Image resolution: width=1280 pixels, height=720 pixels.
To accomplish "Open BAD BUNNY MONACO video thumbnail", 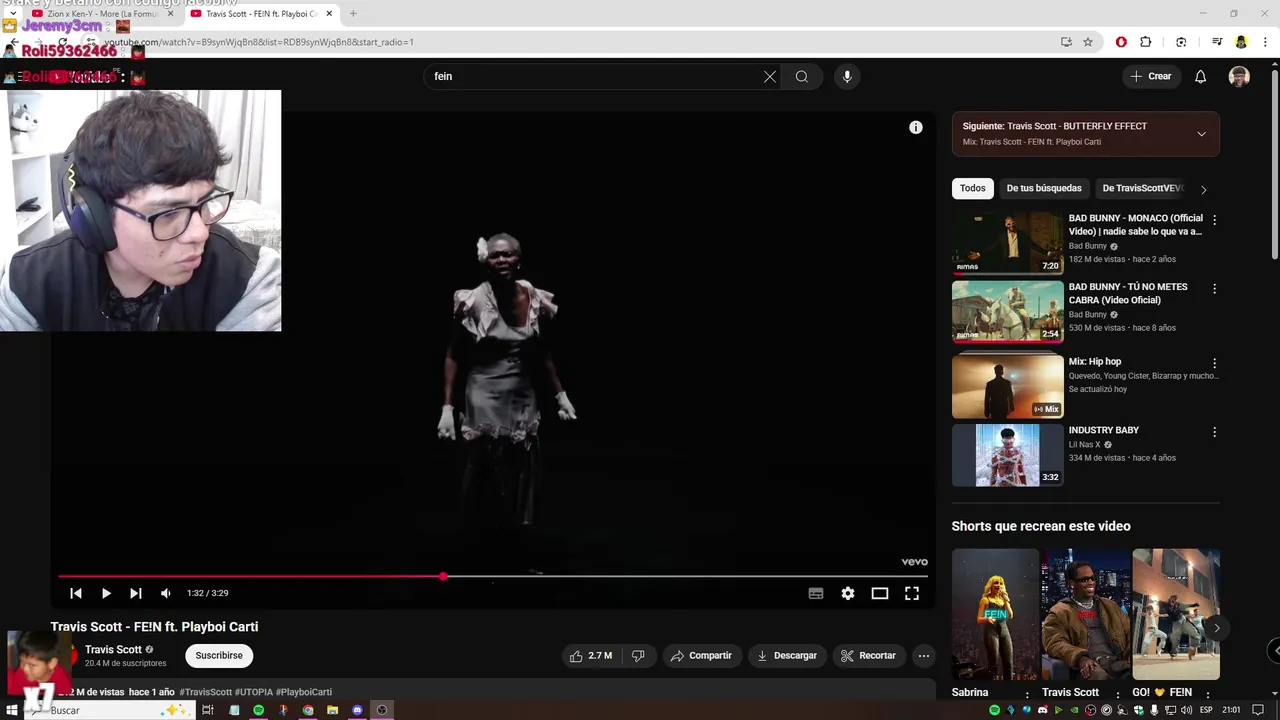I will [1007, 243].
